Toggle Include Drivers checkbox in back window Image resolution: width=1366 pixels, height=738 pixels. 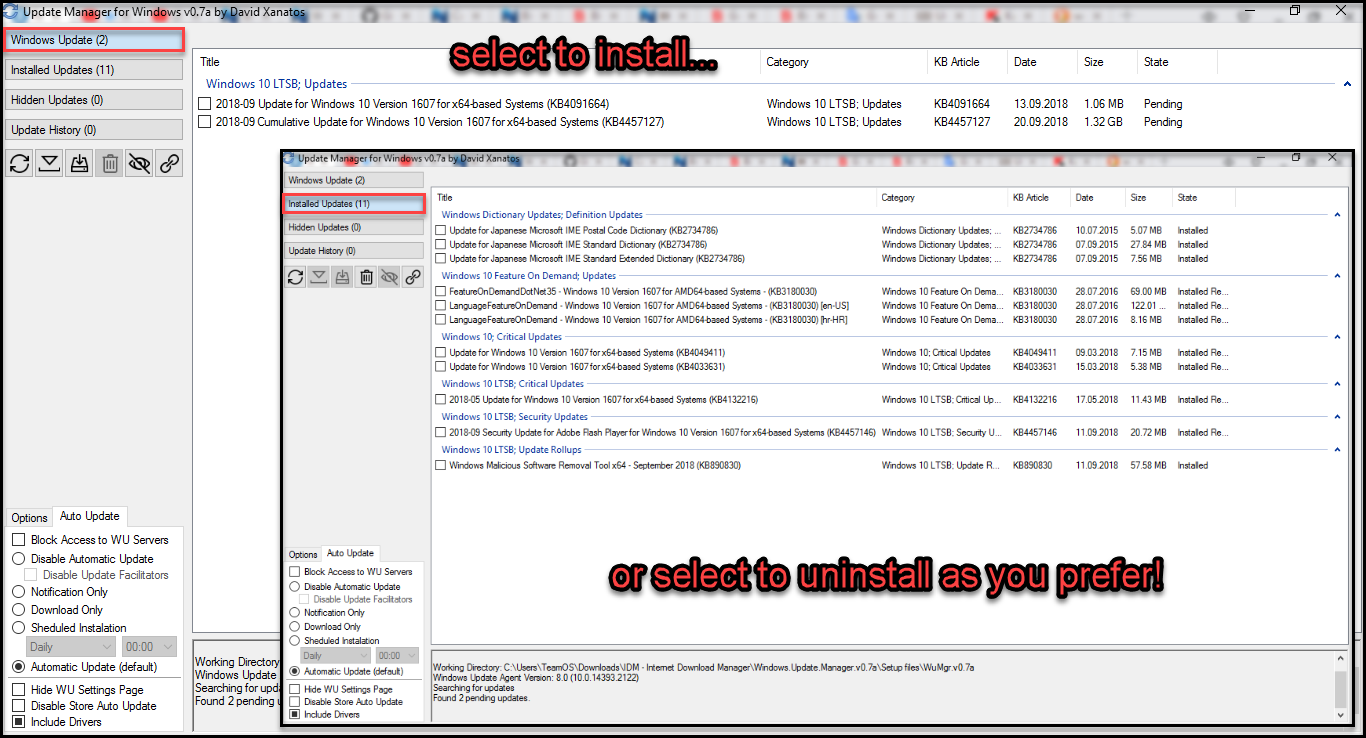tap(19, 722)
